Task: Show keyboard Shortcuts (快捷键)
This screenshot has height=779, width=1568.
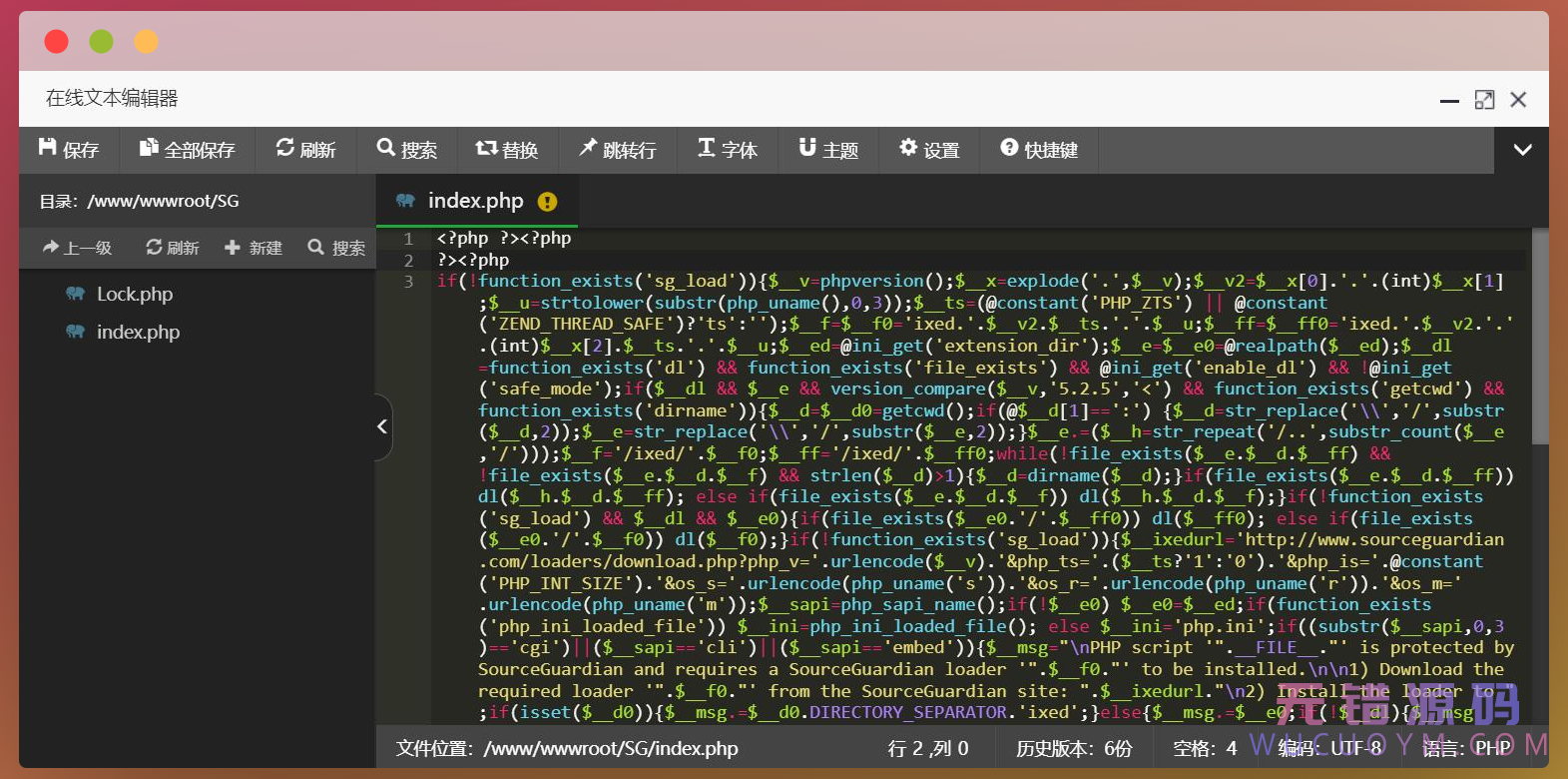Action: point(1039,150)
